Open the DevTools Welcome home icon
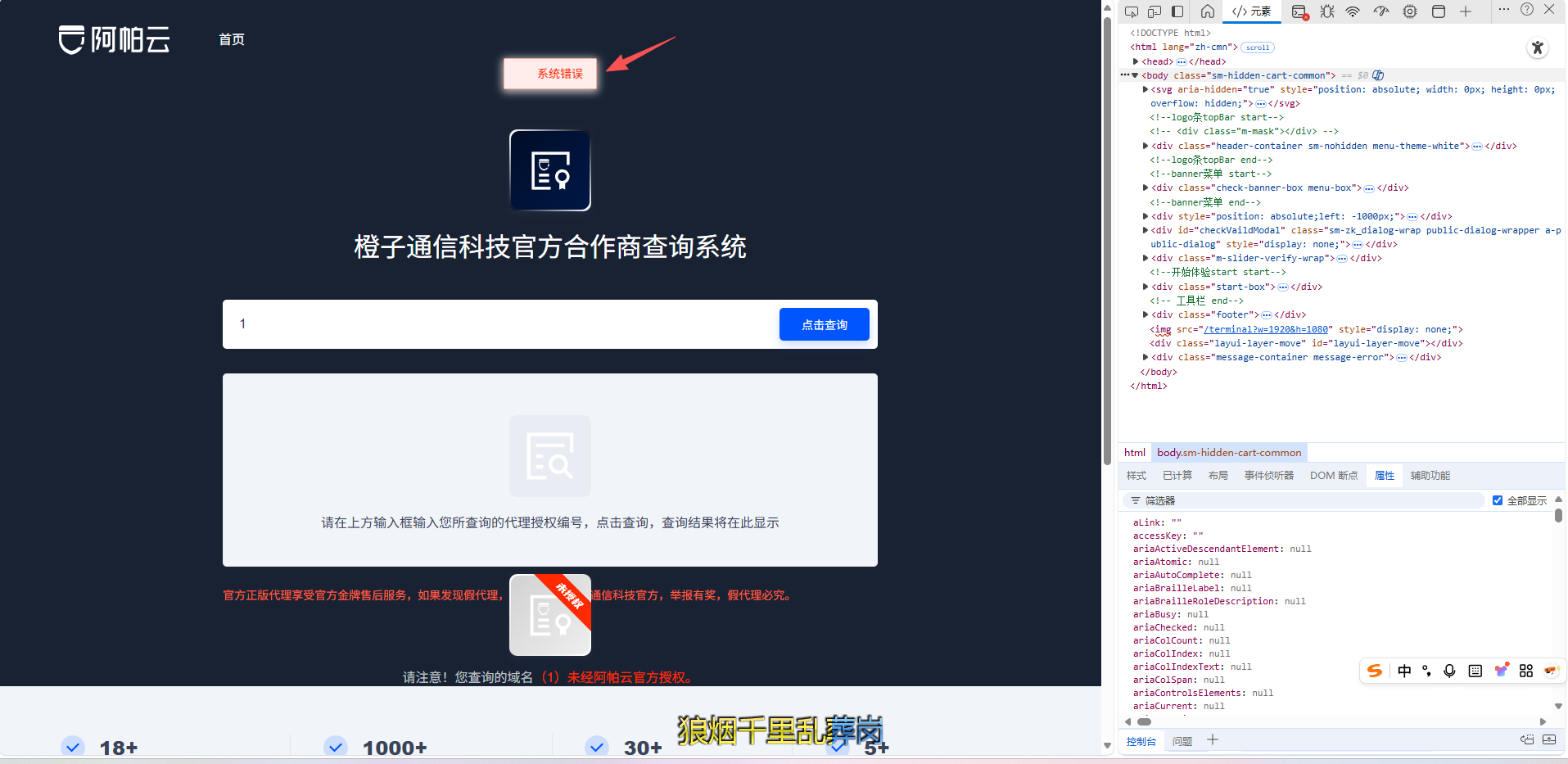 pos(1208,11)
